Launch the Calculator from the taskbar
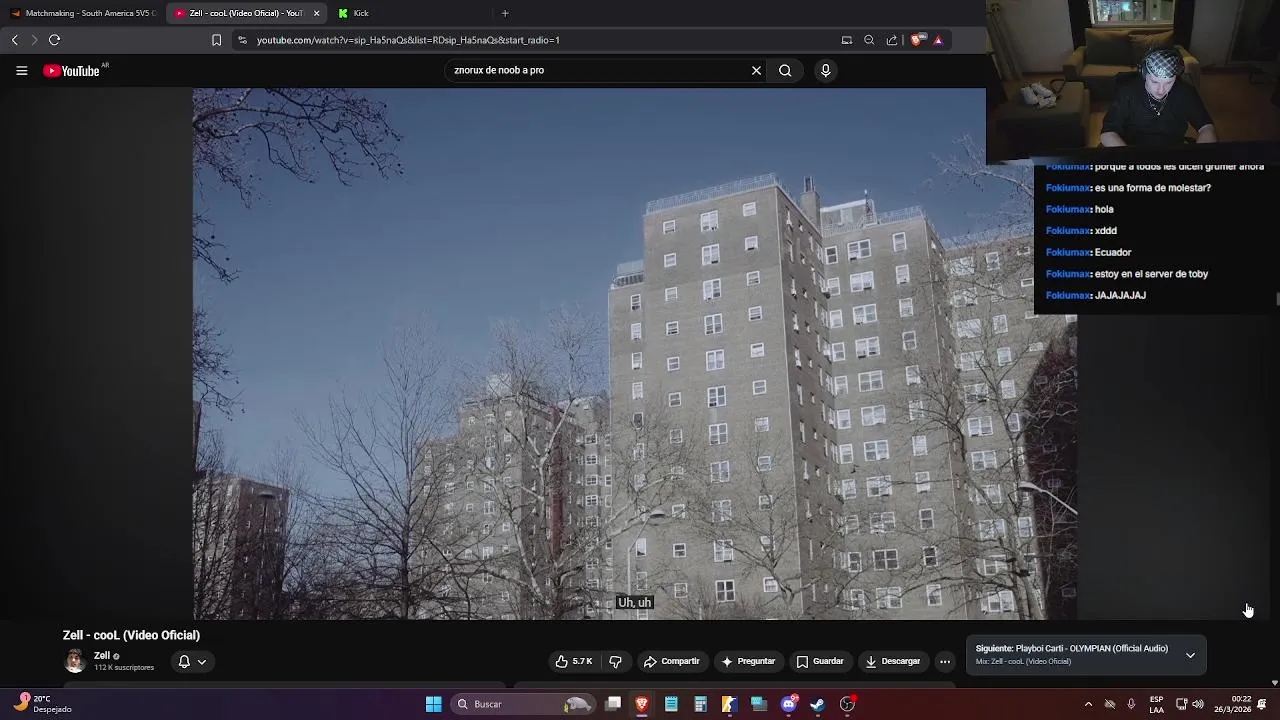 click(x=700, y=704)
